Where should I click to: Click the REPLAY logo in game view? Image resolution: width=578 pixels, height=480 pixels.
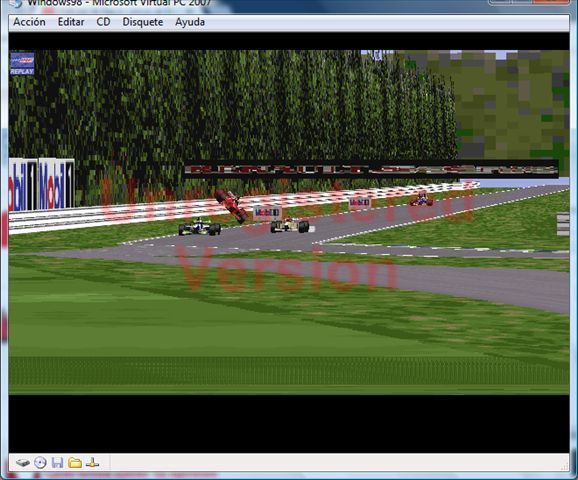22,63
